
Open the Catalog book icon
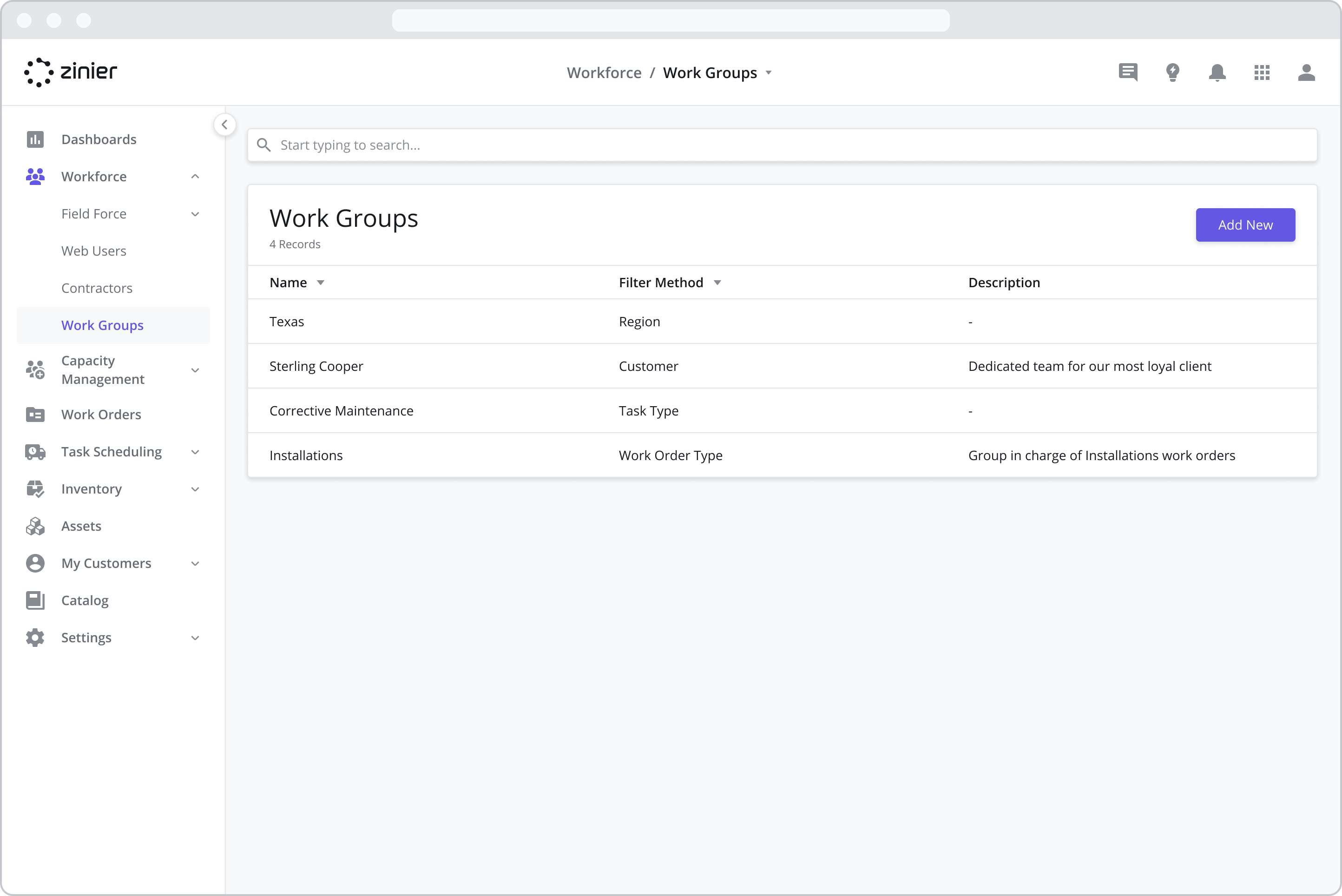(x=35, y=600)
